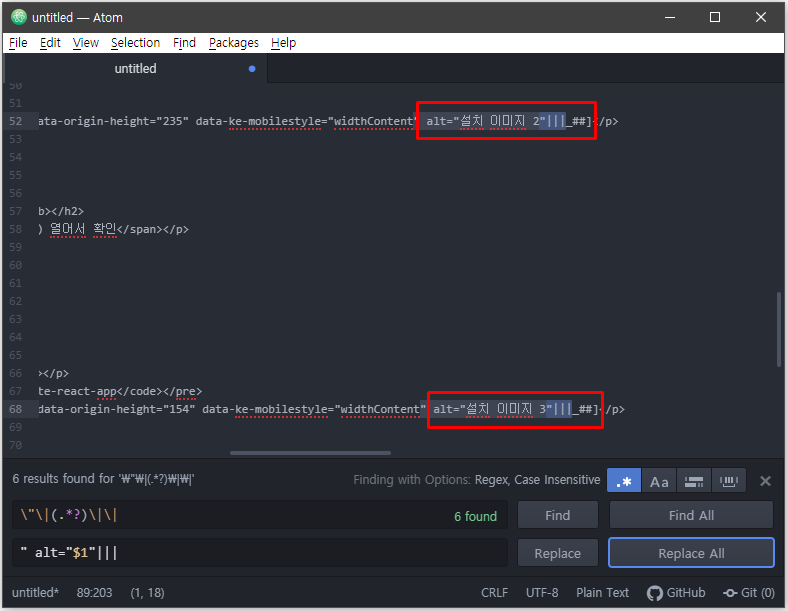Select the untitled editor tab

[135, 68]
